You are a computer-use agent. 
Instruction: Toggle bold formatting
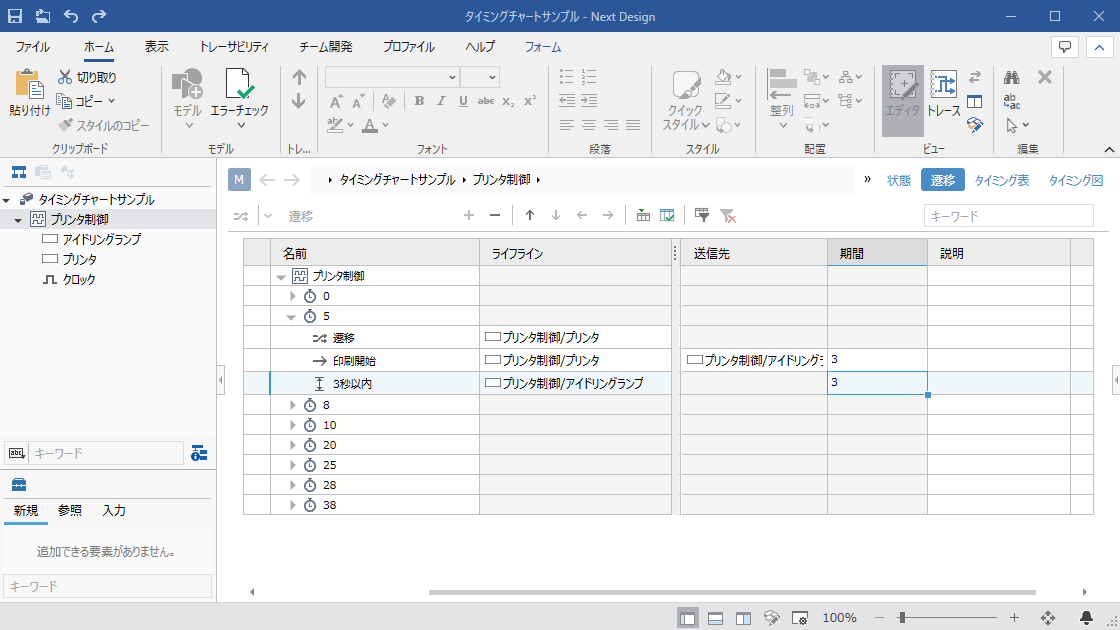coord(419,101)
